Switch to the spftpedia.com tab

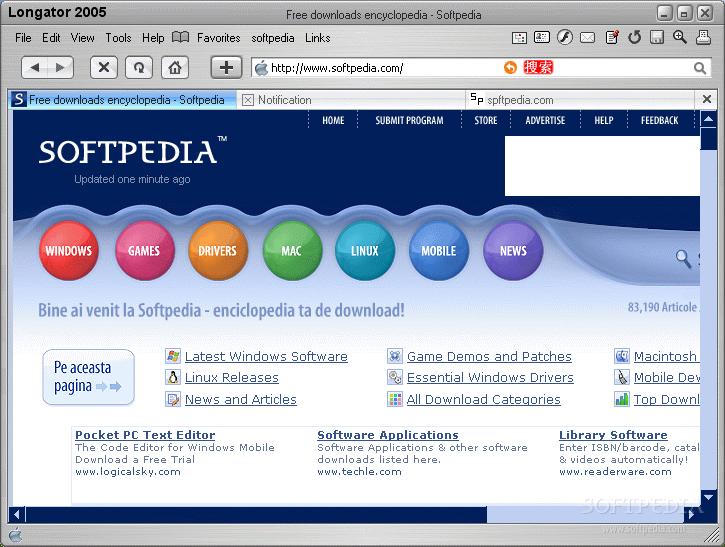tap(580, 99)
